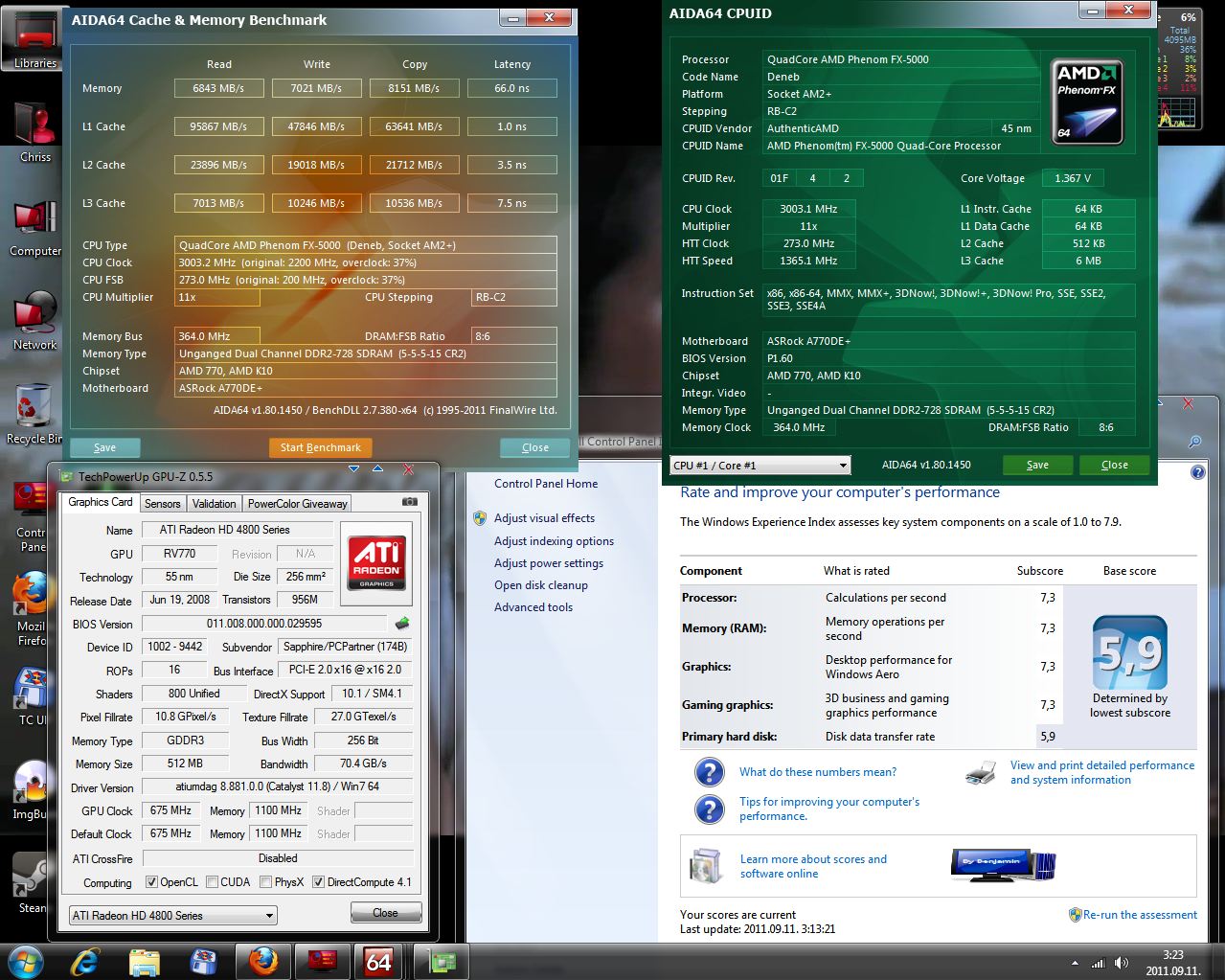
Task: Open the Steam desktop shortcut
Action: tap(31, 883)
